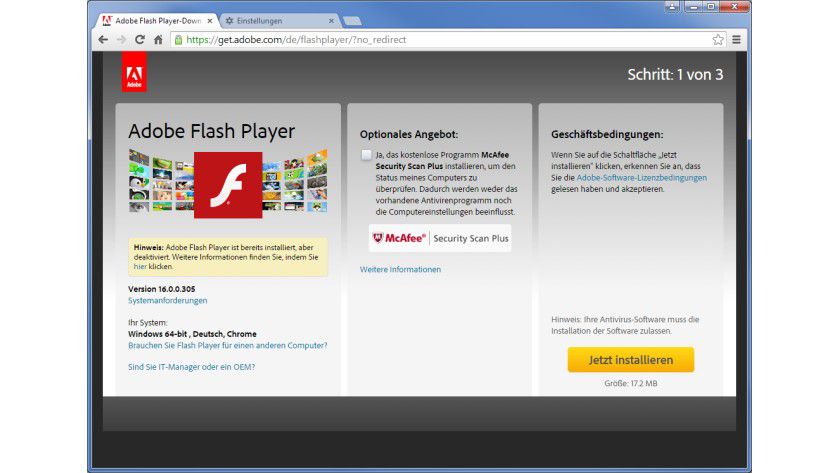
Task: Click the 'Schritt: 1 von 3' text
Action: tap(675, 74)
